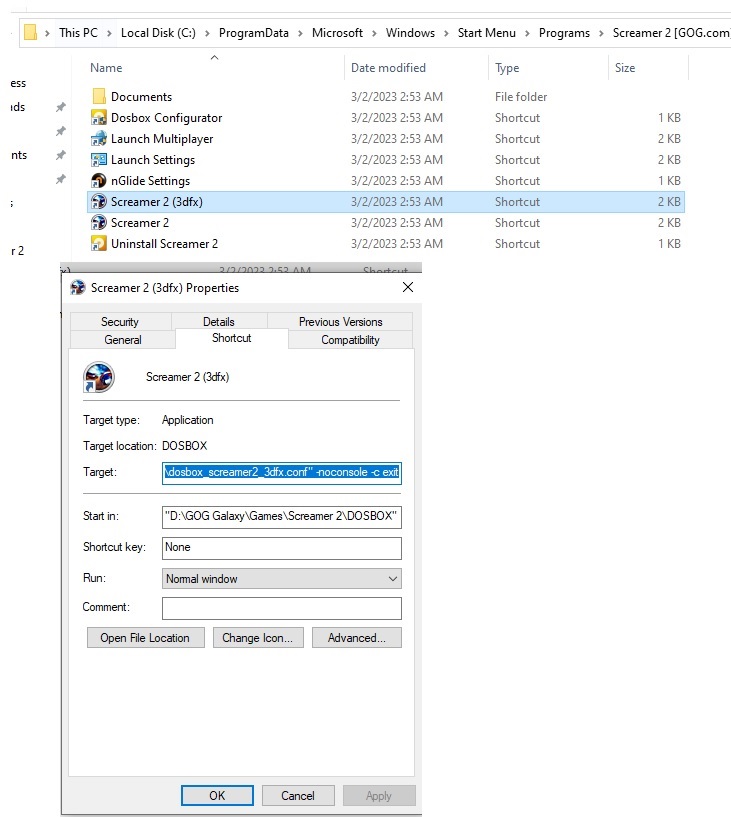
Task: Expand the chevron after Start Menu
Action: (x=527, y=33)
